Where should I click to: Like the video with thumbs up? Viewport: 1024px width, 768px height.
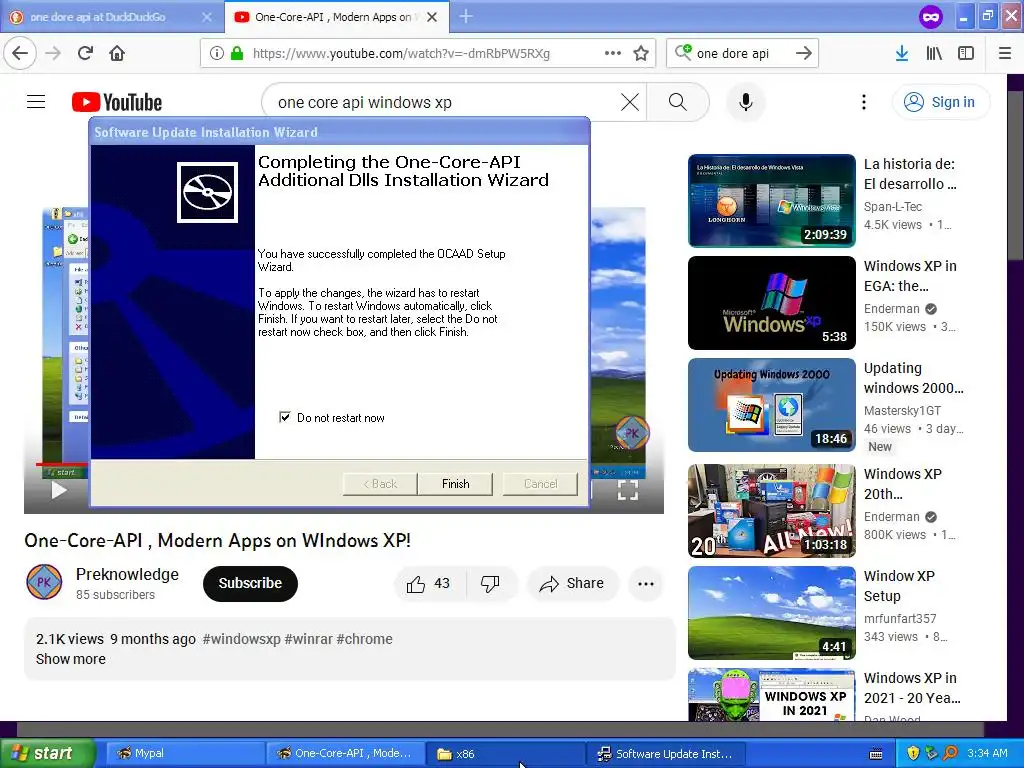point(428,583)
